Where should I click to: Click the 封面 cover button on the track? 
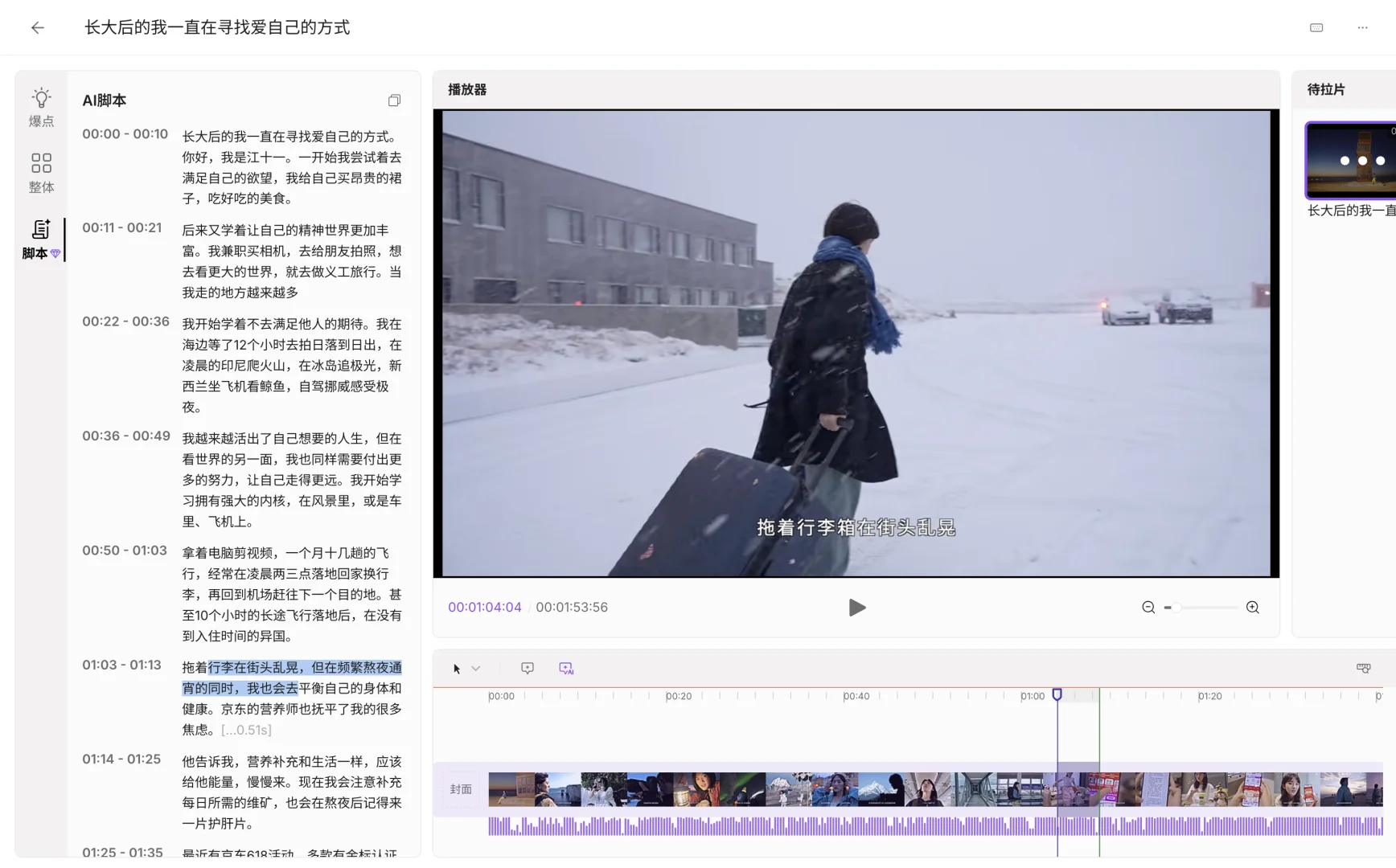coord(461,789)
